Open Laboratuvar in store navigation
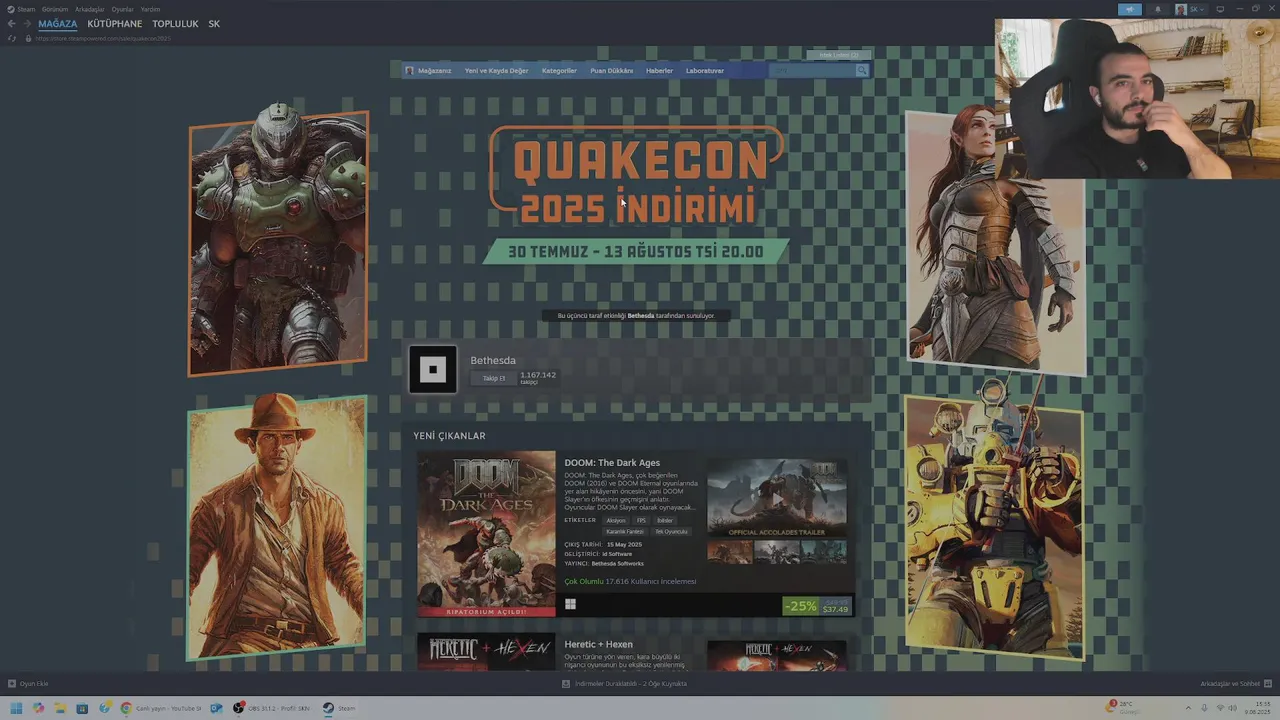Screen dimensions: 1280x720 click(x=705, y=71)
